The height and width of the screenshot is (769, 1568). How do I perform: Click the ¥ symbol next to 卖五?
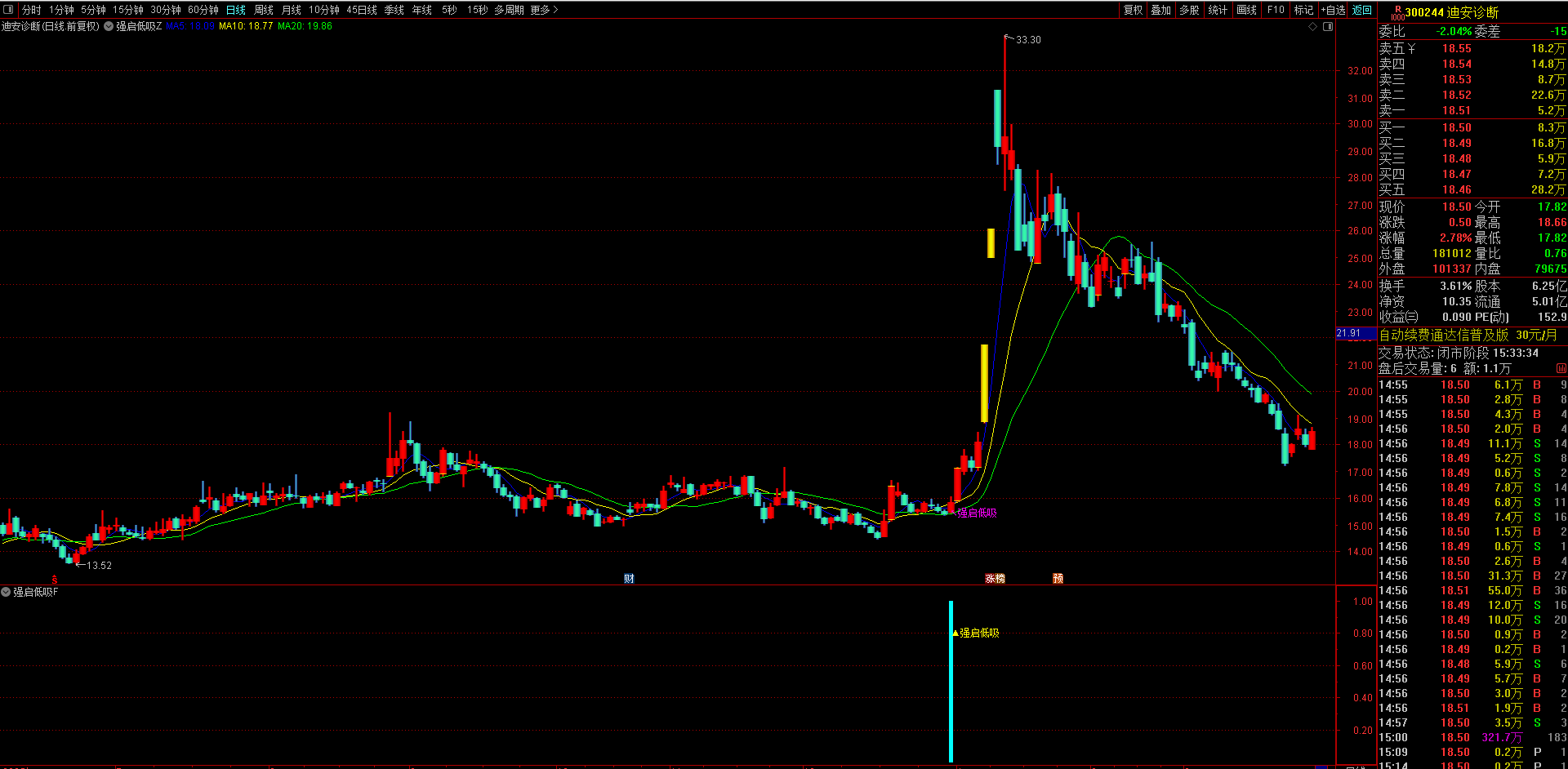pyautogui.click(x=1411, y=49)
